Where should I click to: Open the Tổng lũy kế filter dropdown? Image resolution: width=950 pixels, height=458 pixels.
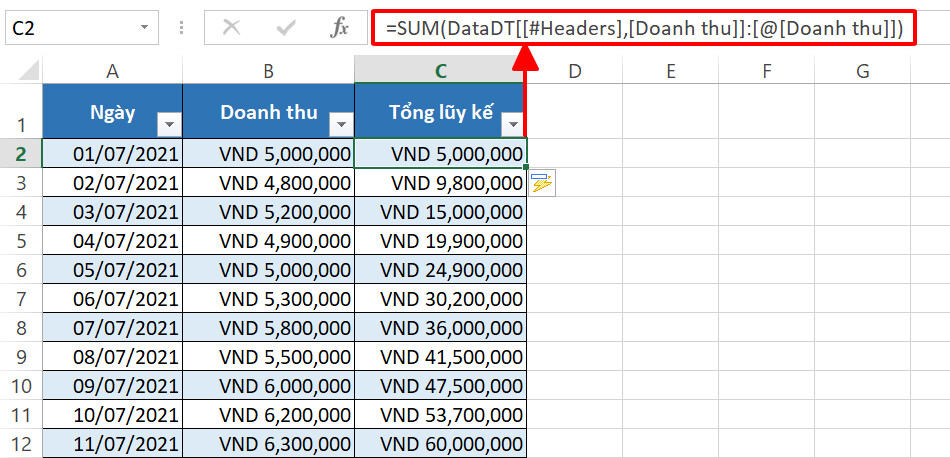(x=513, y=125)
